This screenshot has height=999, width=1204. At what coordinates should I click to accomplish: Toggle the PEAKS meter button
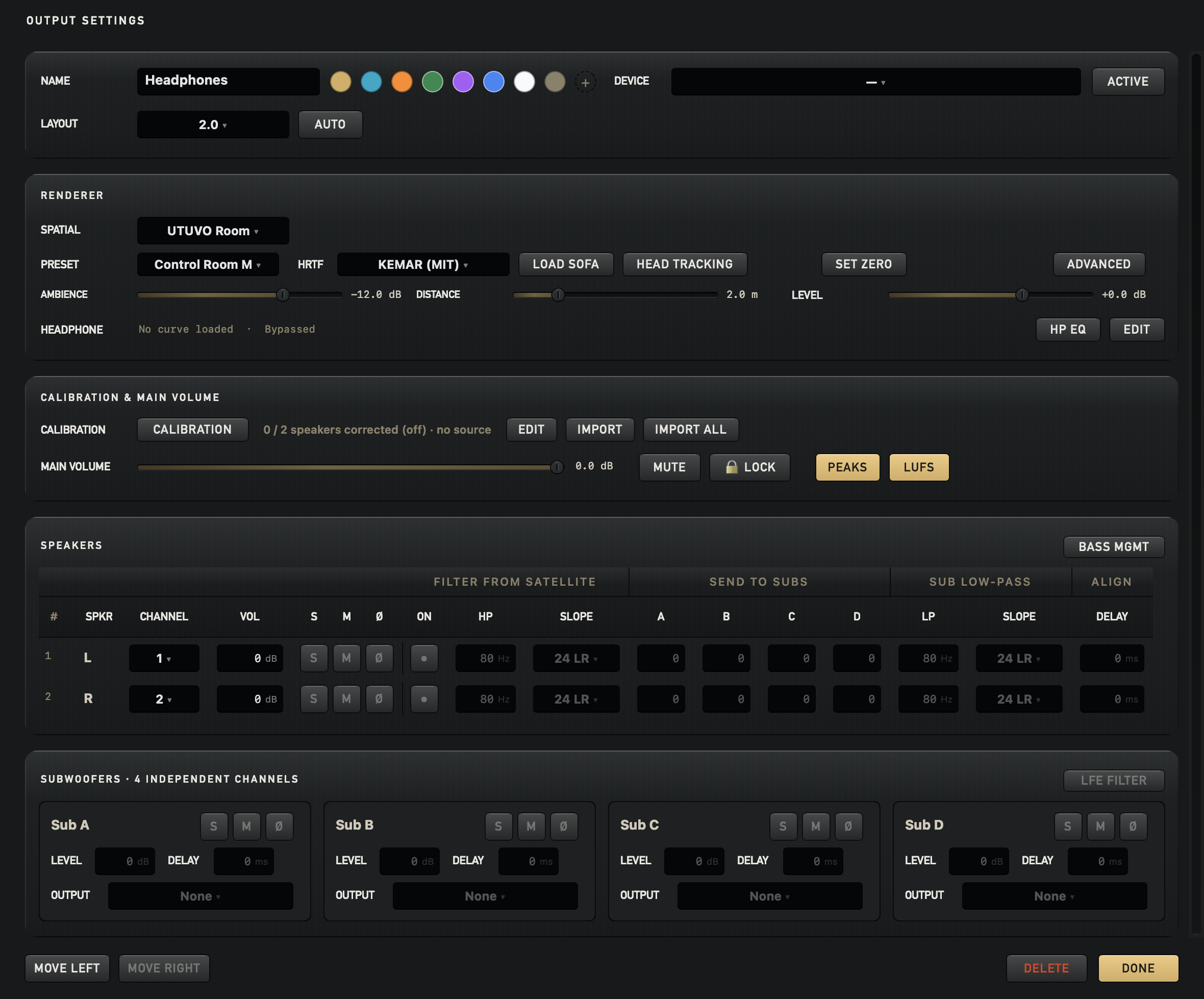point(847,467)
